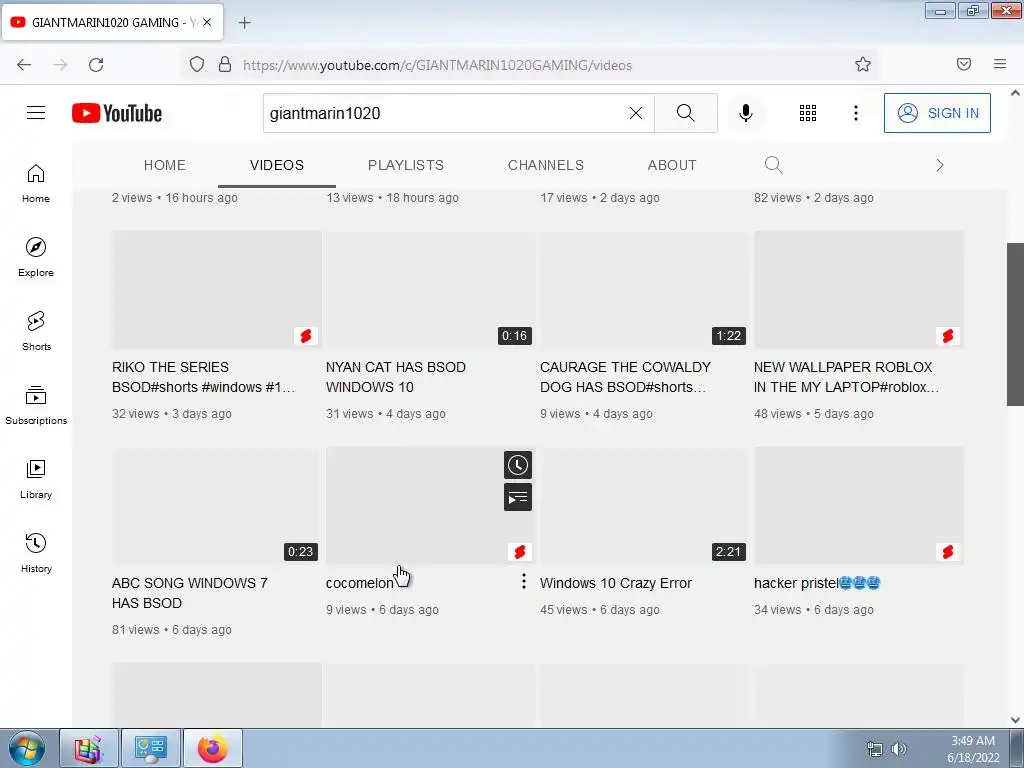Click the Shorts badge on hacker pristel thumbnail

pos(948,552)
